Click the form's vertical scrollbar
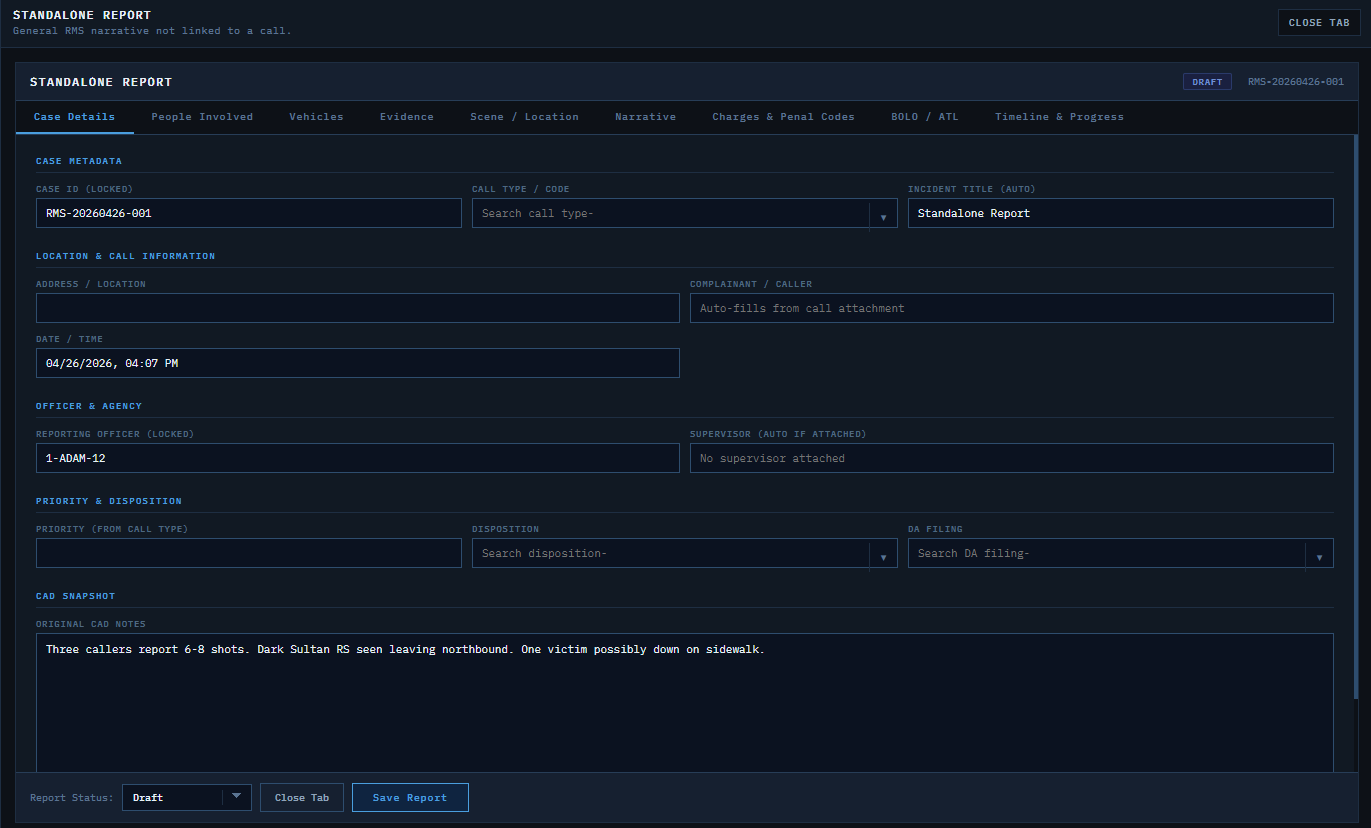The width and height of the screenshot is (1371, 828). point(1356,420)
